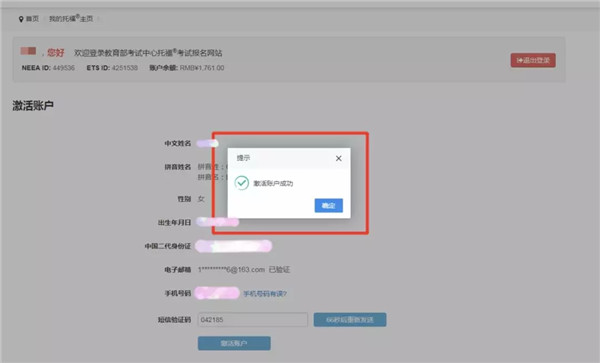
Task: Focus the 短信验证码 input field
Action: click(x=253, y=320)
